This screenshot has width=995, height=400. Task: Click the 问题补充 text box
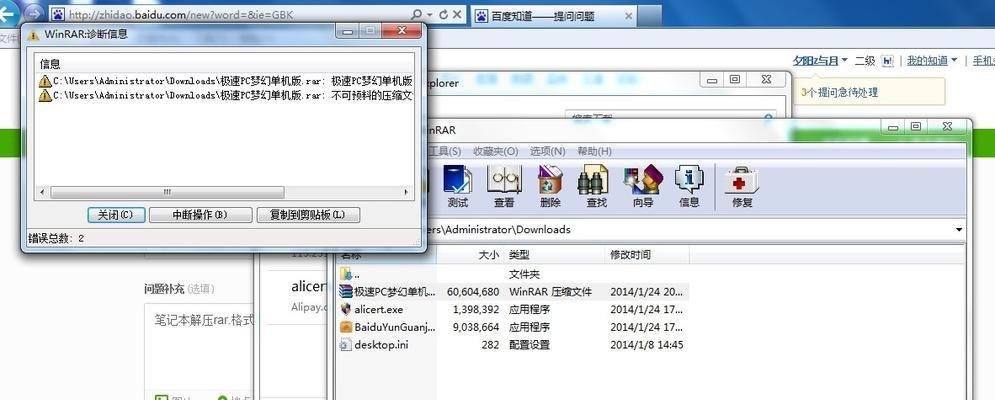click(x=200, y=346)
